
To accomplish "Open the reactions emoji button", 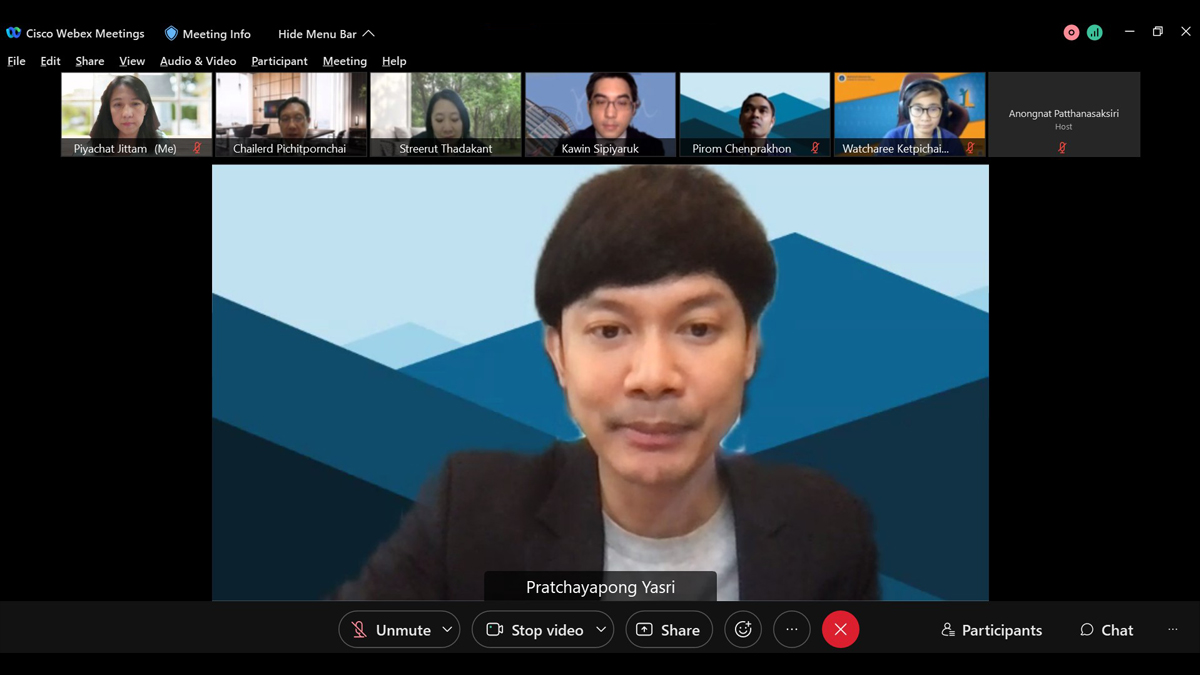I will click(x=743, y=630).
